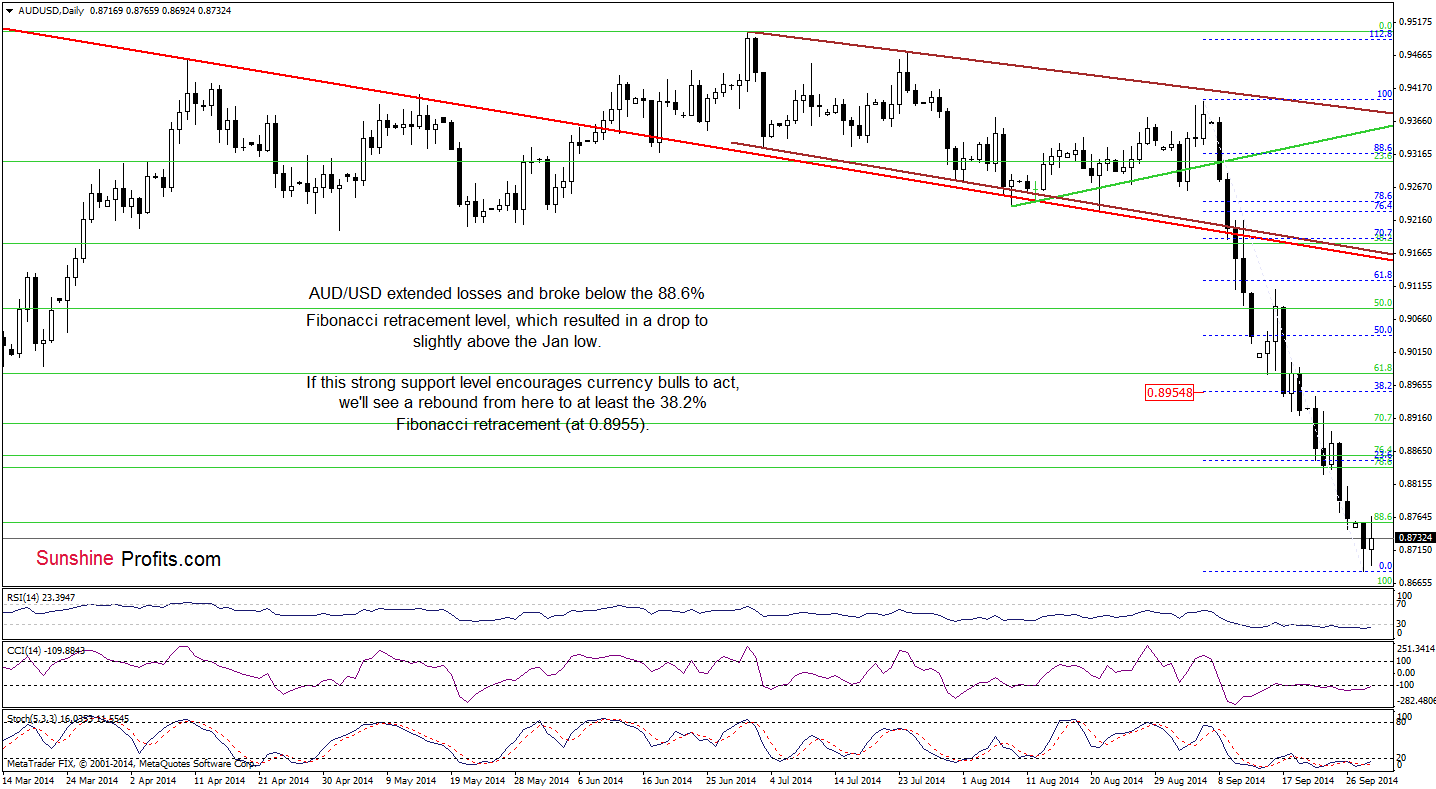Click the 0.92165 price axis label
The width and height of the screenshot is (1436, 789).
1416,219
